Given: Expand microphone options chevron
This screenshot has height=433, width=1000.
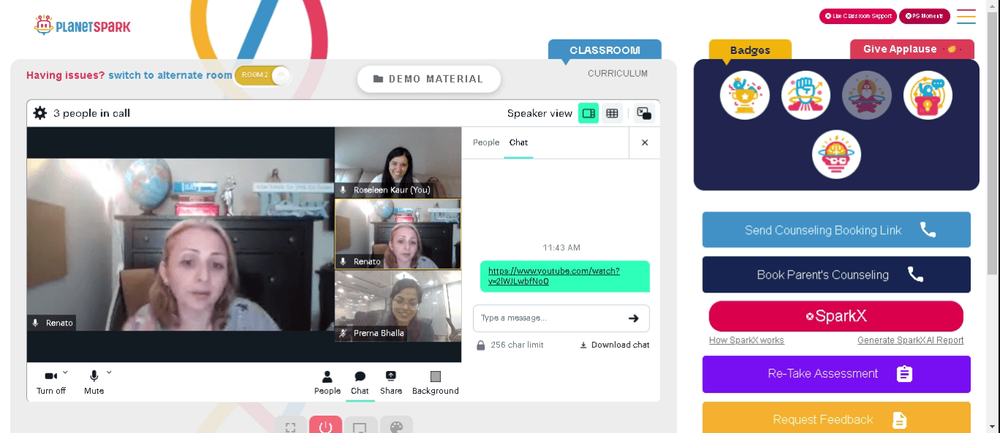Looking at the screenshot, I should pos(109,372).
